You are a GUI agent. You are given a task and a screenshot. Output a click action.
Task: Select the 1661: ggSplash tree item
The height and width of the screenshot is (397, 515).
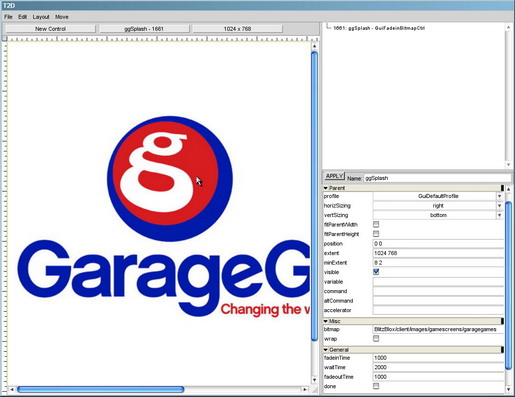click(x=379, y=28)
